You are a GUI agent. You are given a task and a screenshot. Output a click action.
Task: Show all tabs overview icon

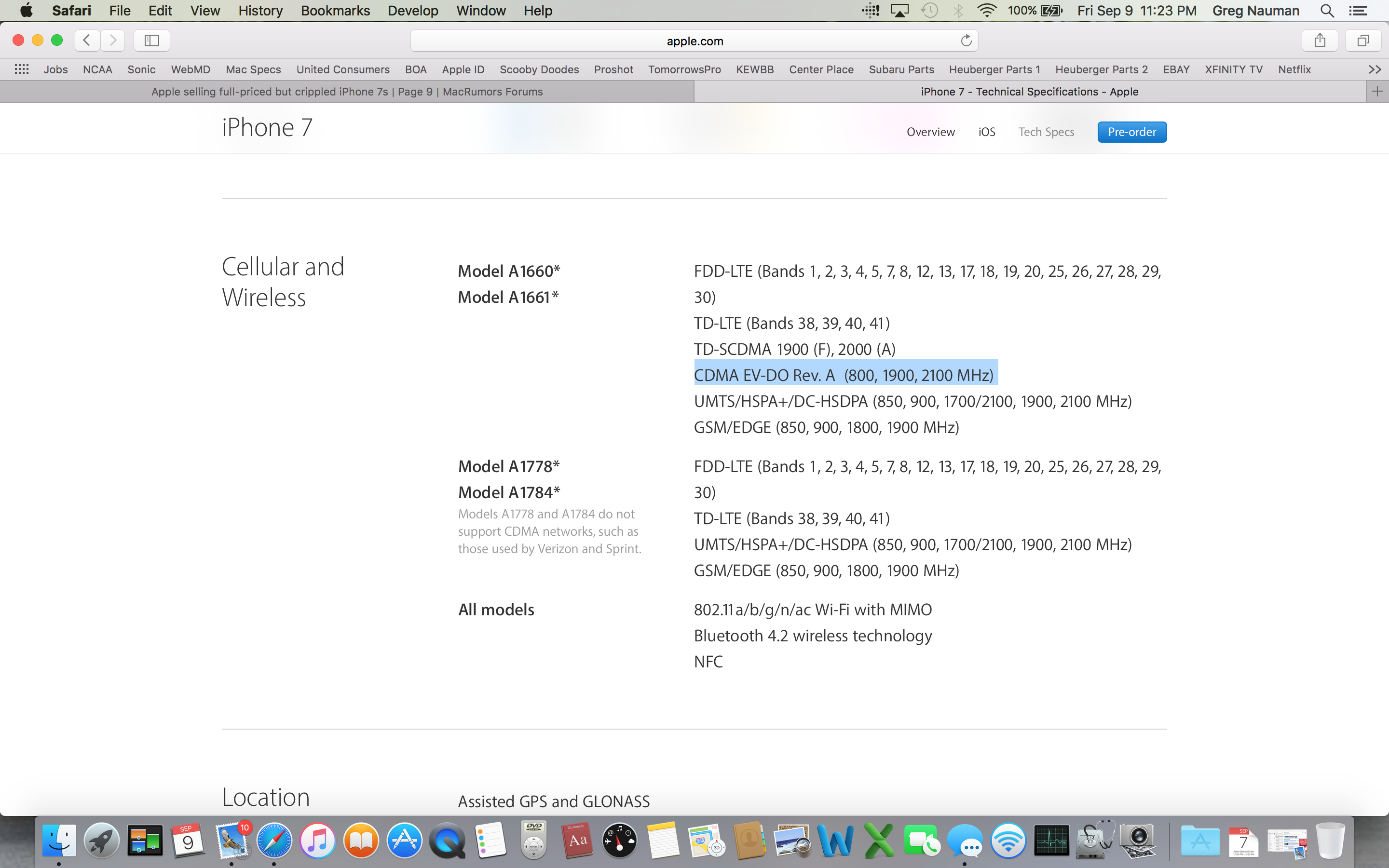point(1363,40)
